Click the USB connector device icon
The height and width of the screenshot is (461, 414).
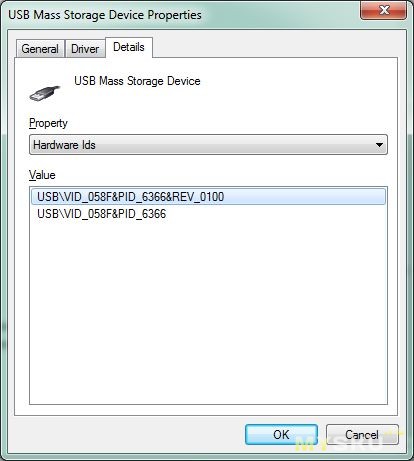(x=45, y=93)
